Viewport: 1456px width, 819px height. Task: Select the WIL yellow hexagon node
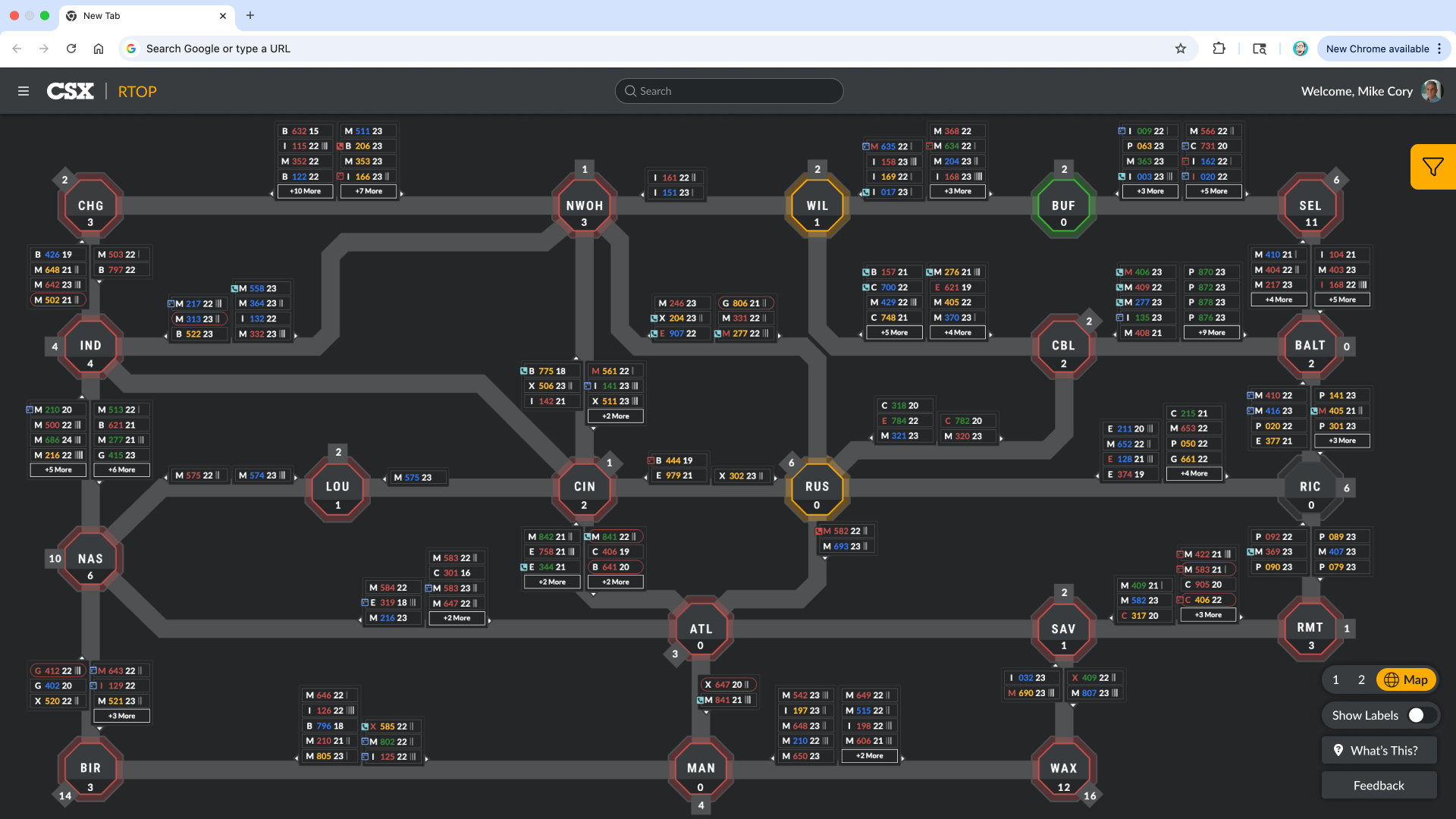click(817, 206)
